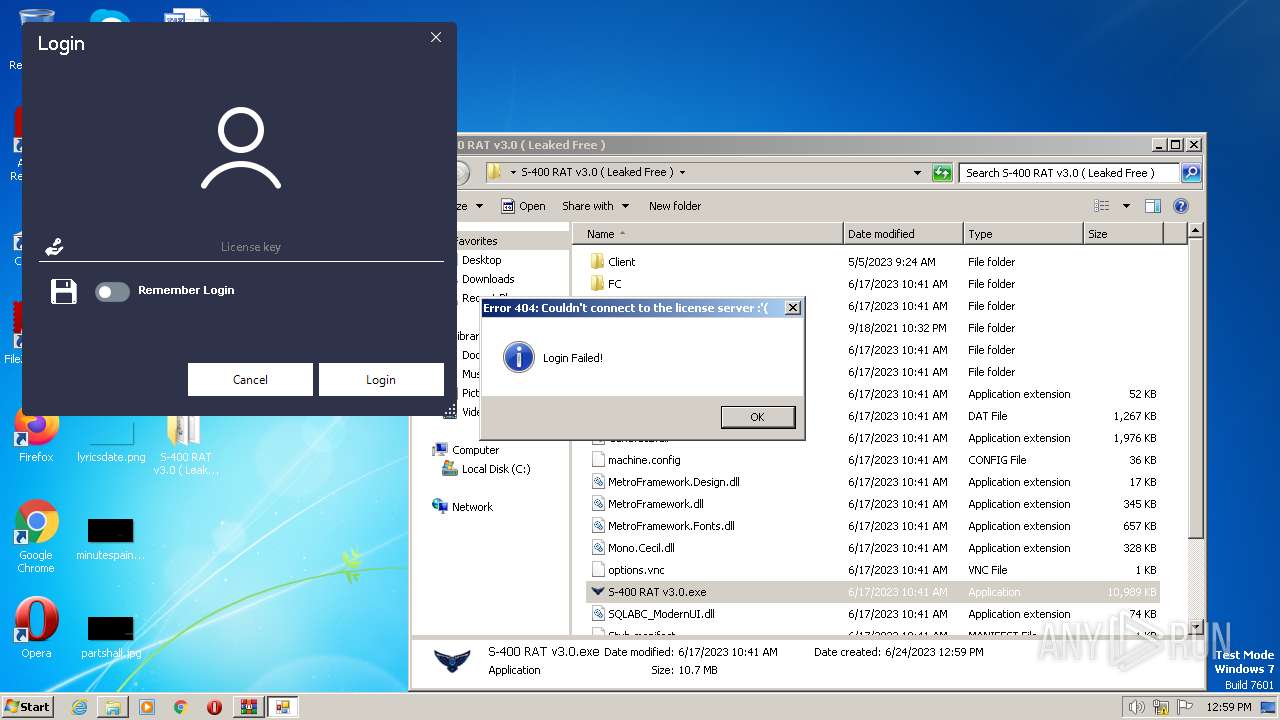Screen dimensions: 1280x720
Task: Select options.vnc file
Action: click(636, 570)
